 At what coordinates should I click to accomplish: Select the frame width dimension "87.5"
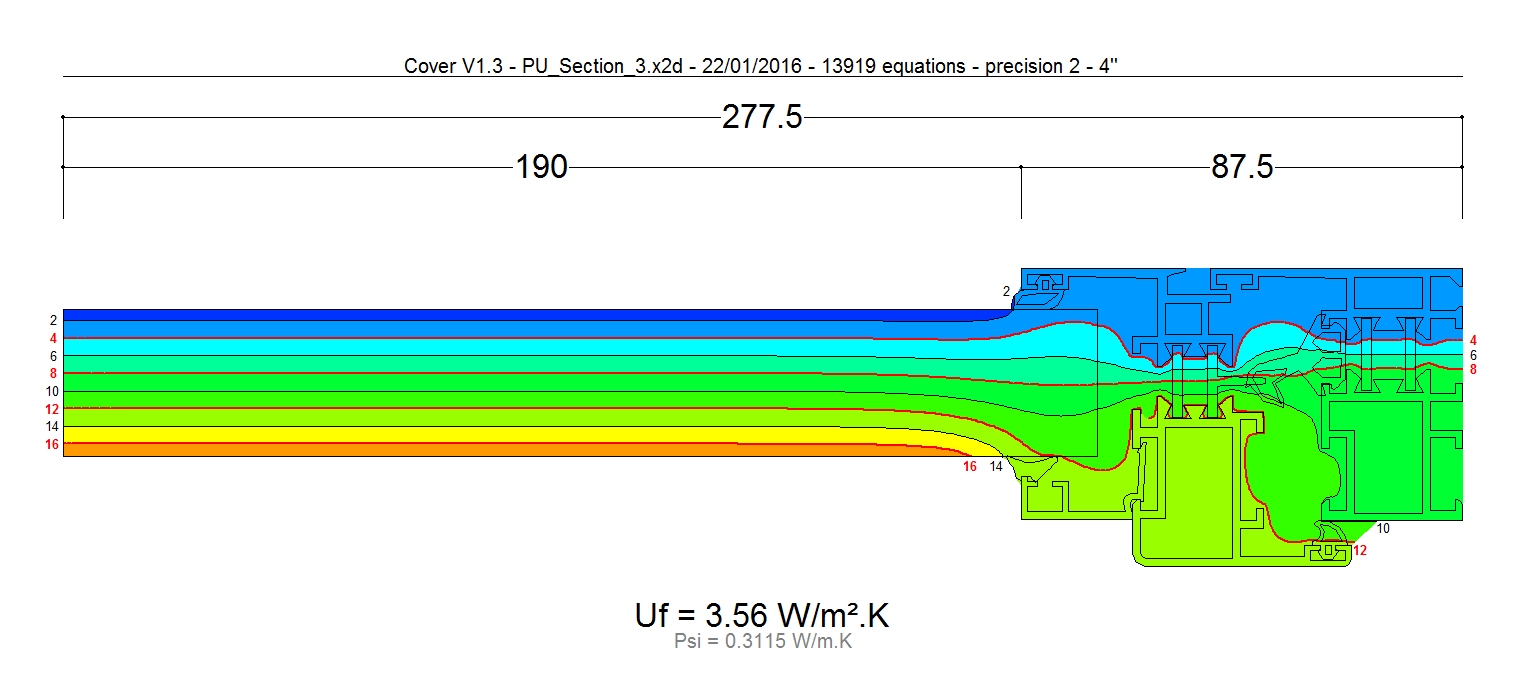point(1242,167)
